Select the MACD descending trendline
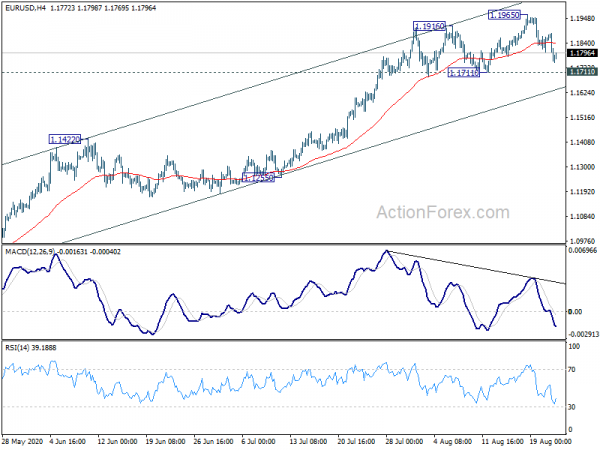The height and width of the screenshot is (450, 600). tap(476, 267)
